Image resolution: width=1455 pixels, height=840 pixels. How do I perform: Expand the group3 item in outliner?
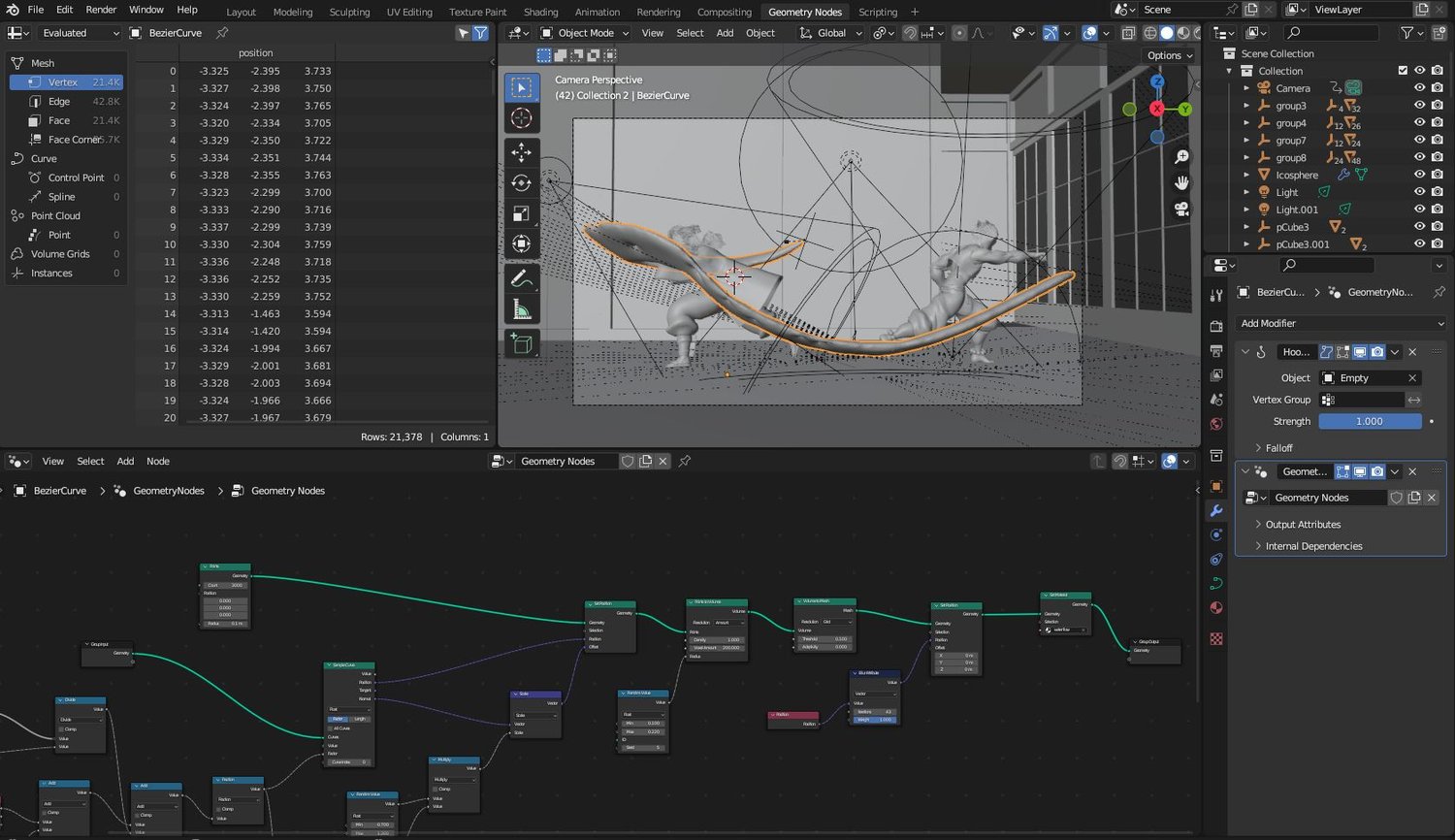[x=1247, y=106]
